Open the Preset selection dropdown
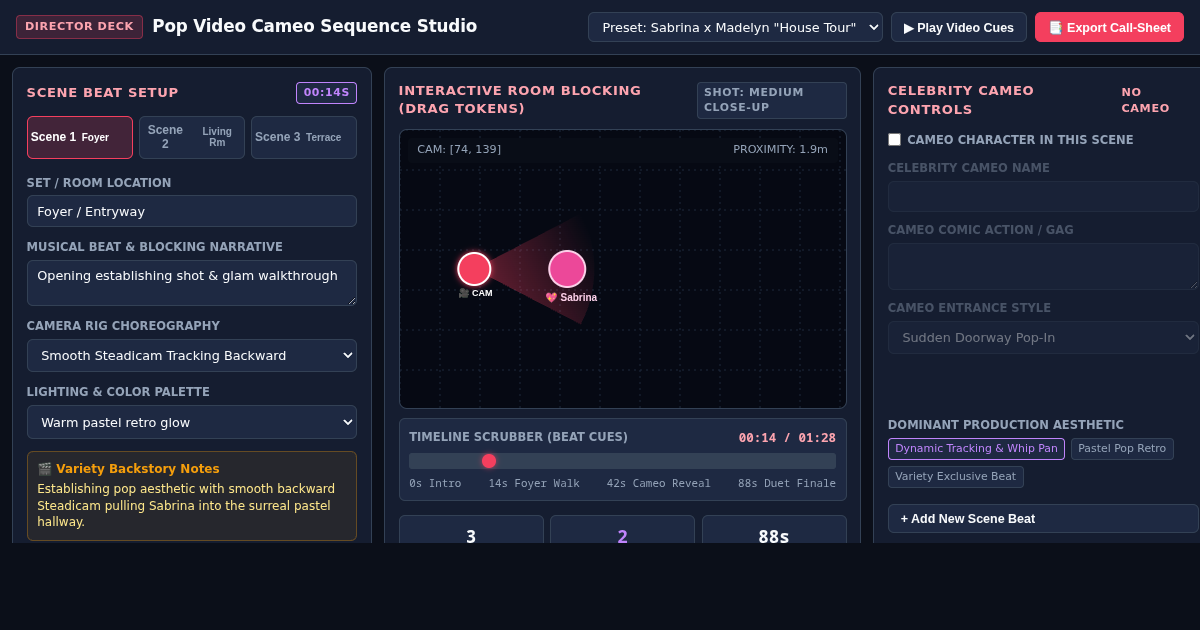This screenshot has height=630, width=1200. 735,27
